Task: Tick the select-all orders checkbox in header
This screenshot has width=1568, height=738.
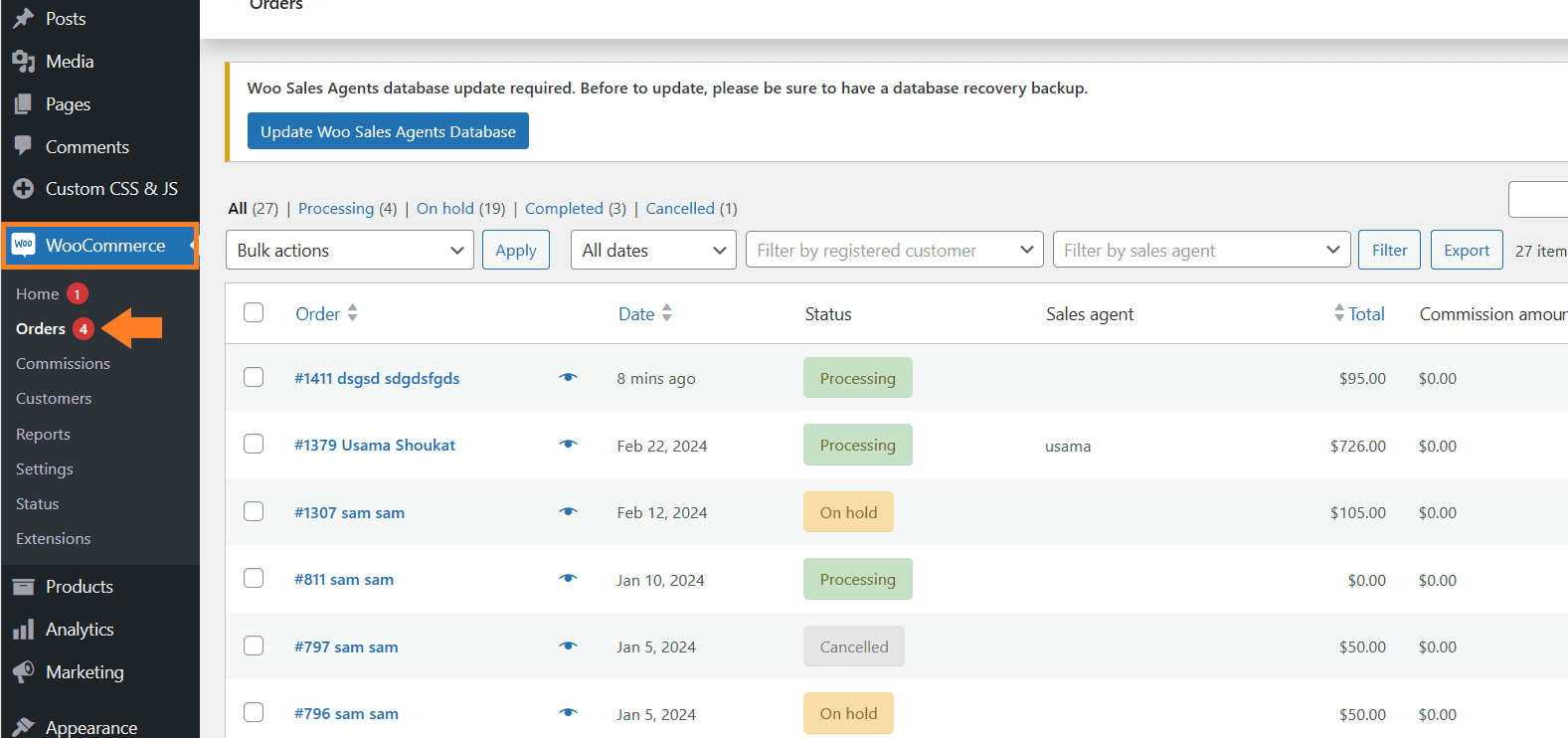Action: tap(254, 312)
